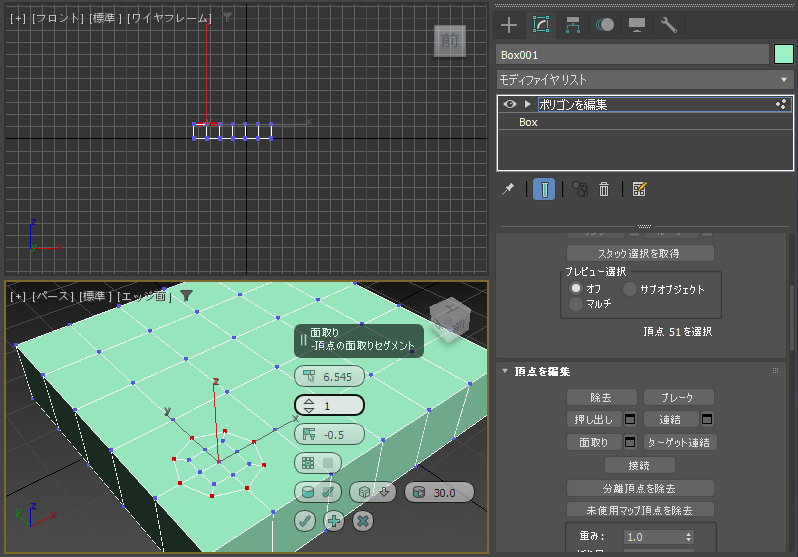Toggle eye visibility of ポリゴンを編集 modifier
Image resolution: width=798 pixels, height=557 pixels.
509,104
